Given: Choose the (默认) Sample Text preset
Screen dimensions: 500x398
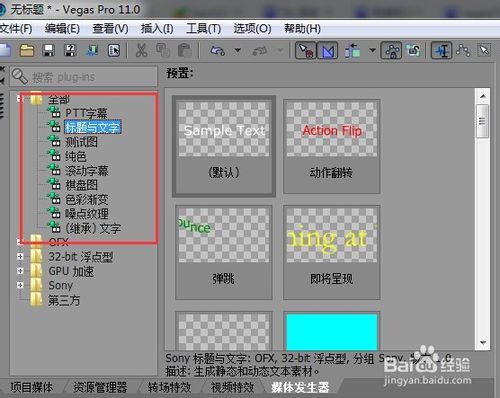Looking at the screenshot, I should (x=224, y=146).
